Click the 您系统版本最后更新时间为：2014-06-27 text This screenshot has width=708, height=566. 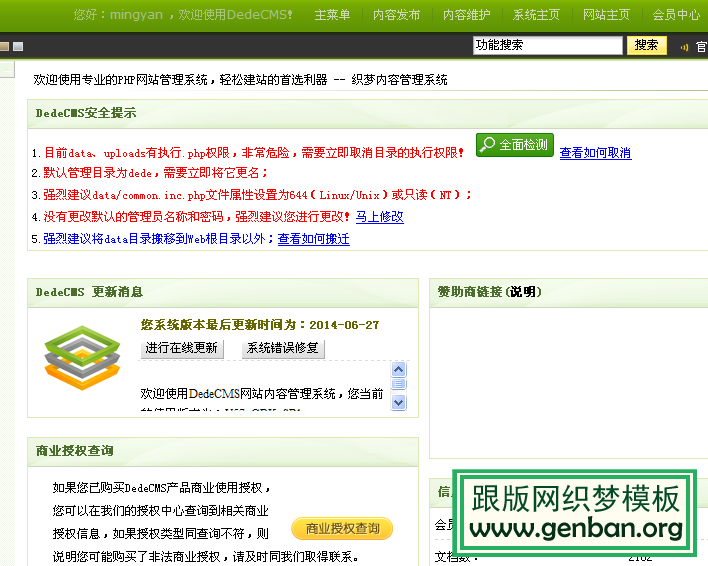[x=260, y=325]
